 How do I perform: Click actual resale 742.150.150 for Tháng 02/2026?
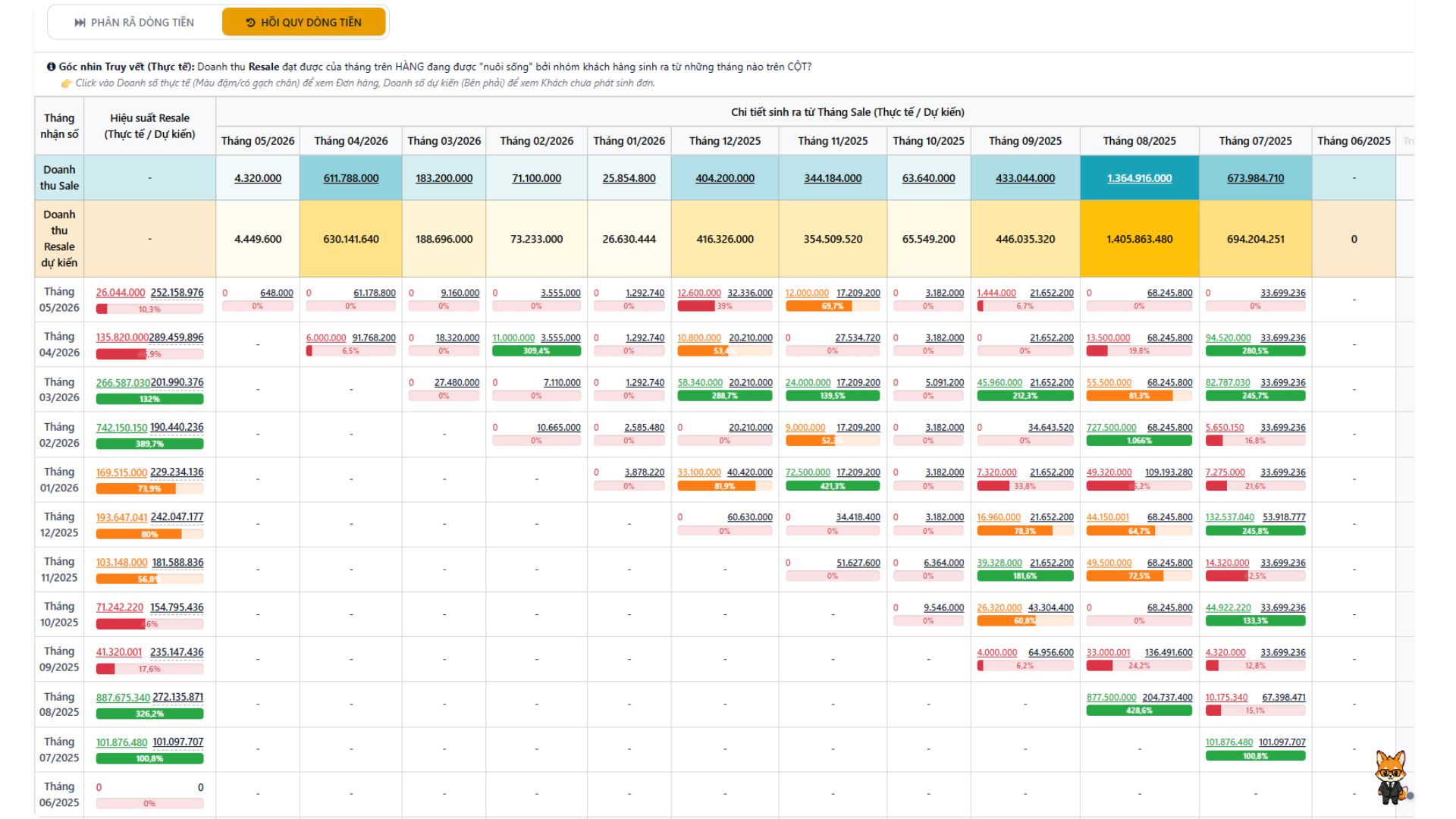pos(121,428)
